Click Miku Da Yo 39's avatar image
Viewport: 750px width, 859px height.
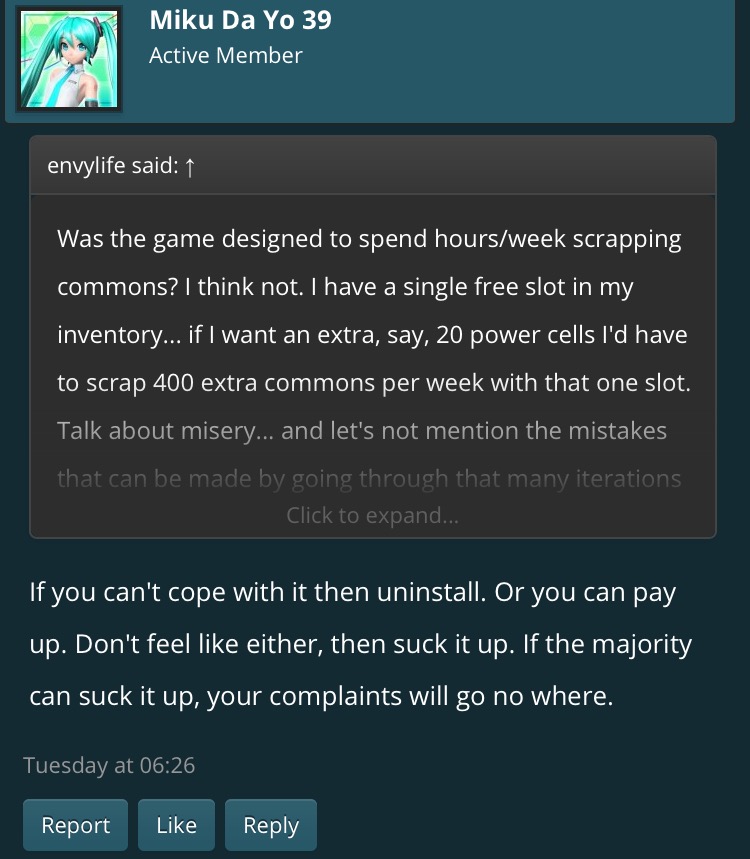coord(68,58)
